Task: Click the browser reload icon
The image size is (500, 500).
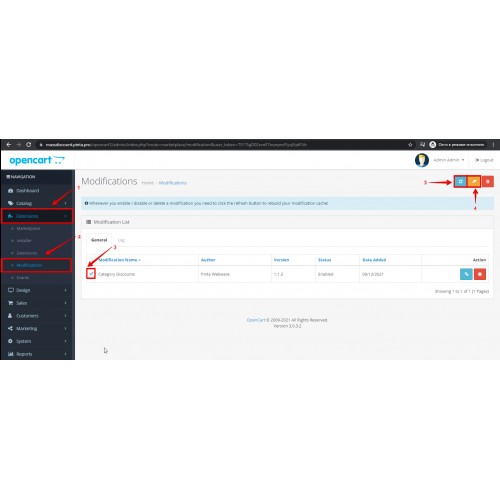Action: [x=29, y=145]
